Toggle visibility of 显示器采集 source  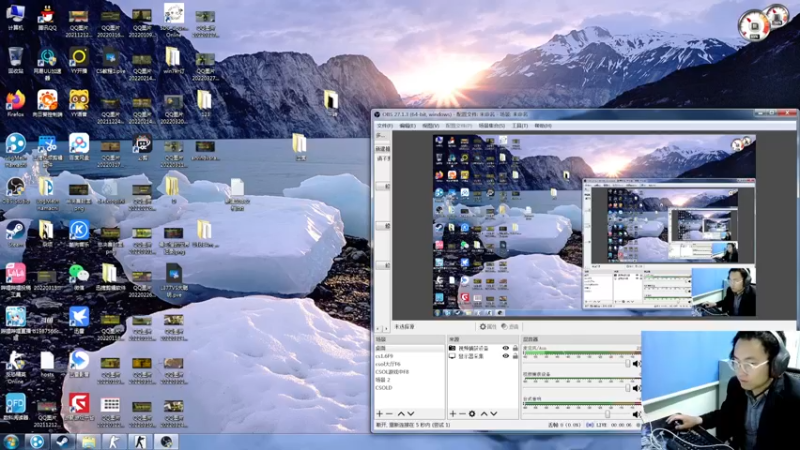(x=506, y=356)
